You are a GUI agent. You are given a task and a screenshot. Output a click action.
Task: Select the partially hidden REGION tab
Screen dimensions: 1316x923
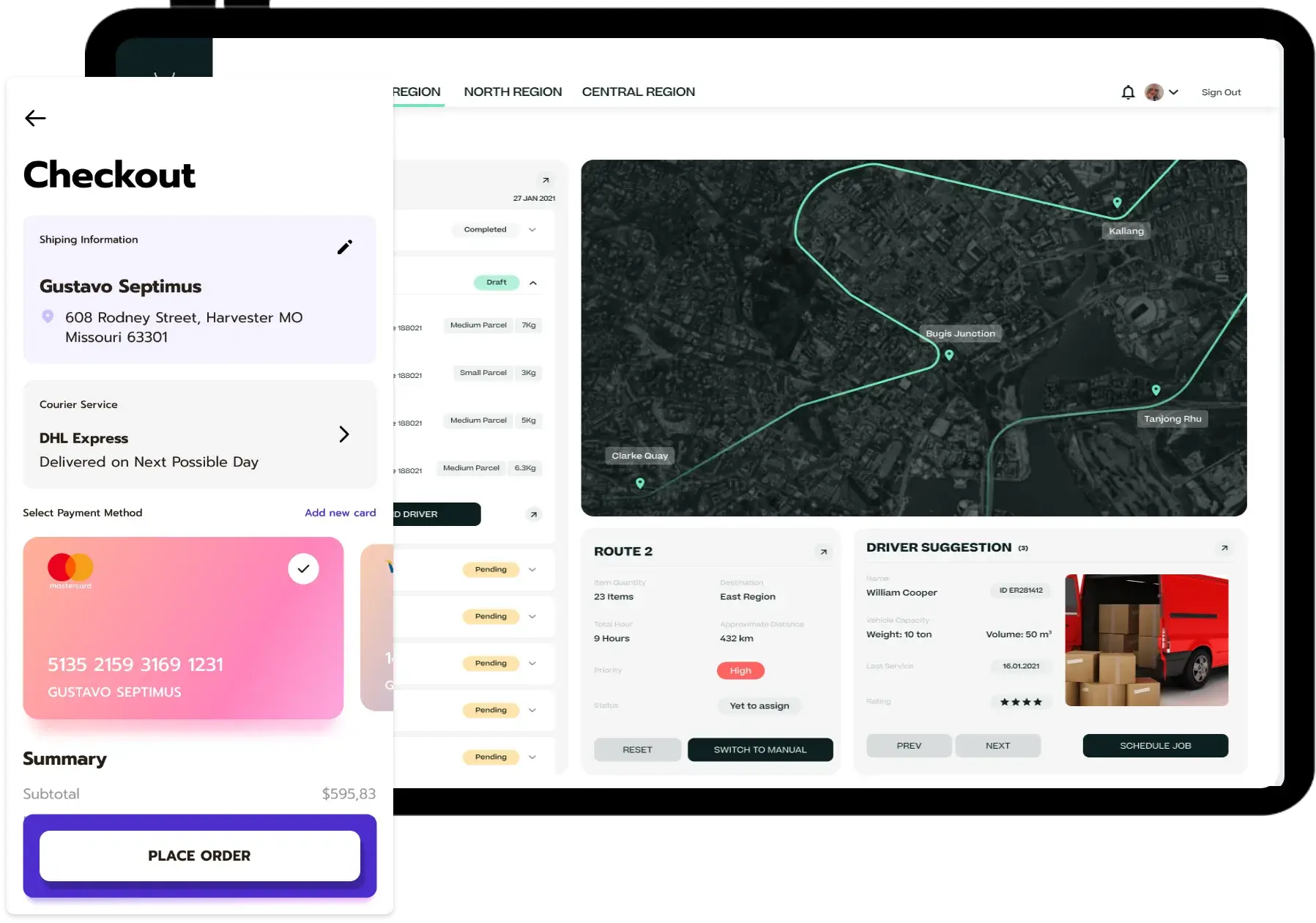point(417,92)
